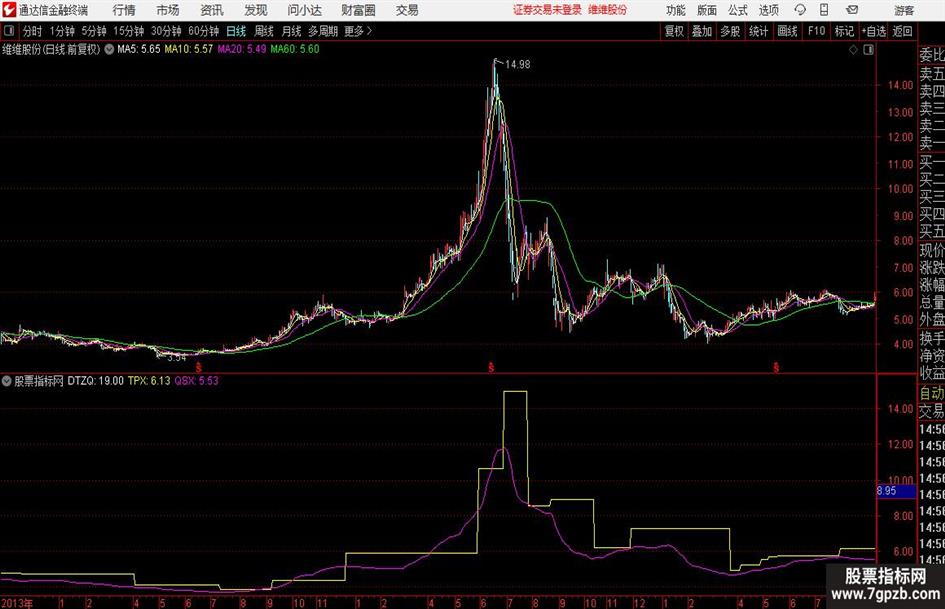Image resolution: width=945 pixels, height=609 pixels.
Task: Click the 3.54 lowest price label
Action: coord(177,358)
